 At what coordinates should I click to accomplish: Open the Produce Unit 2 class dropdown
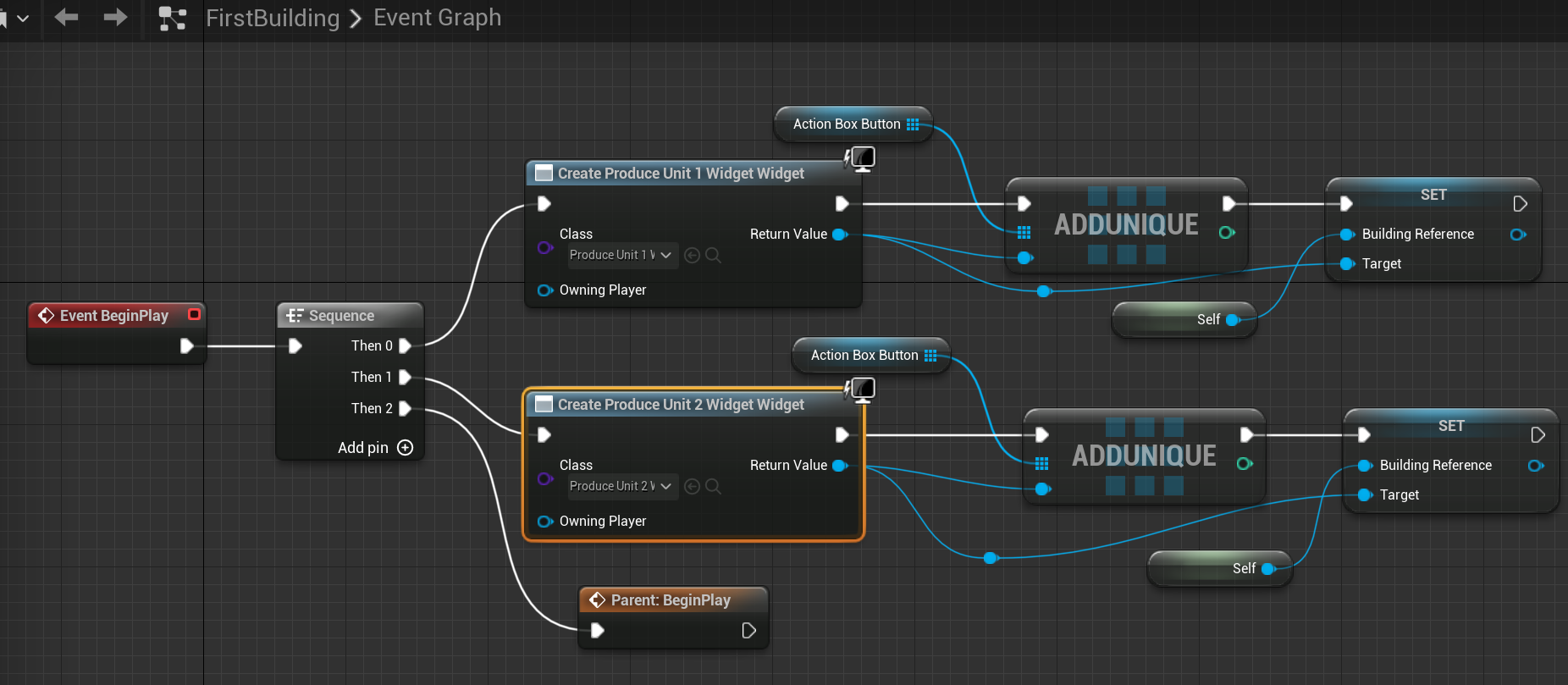[621, 486]
